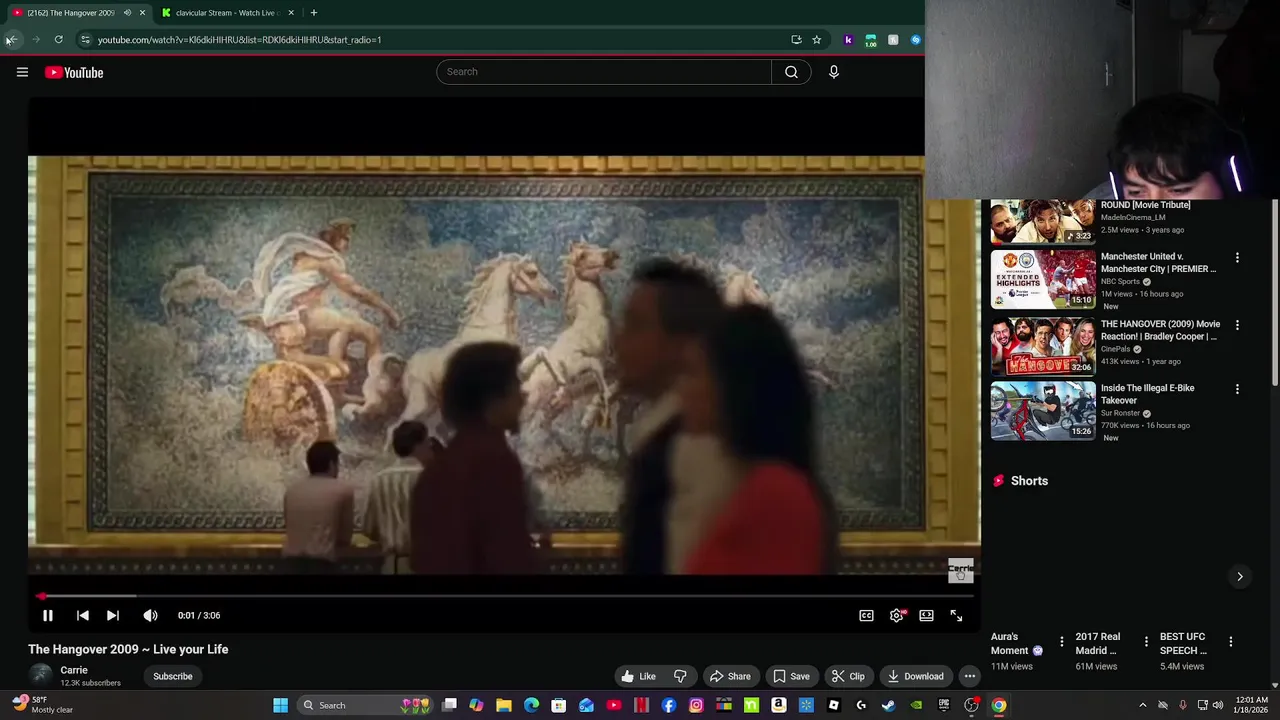This screenshot has width=1280, height=720.
Task: Open the weather widget in the taskbar
Action: coord(40,705)
